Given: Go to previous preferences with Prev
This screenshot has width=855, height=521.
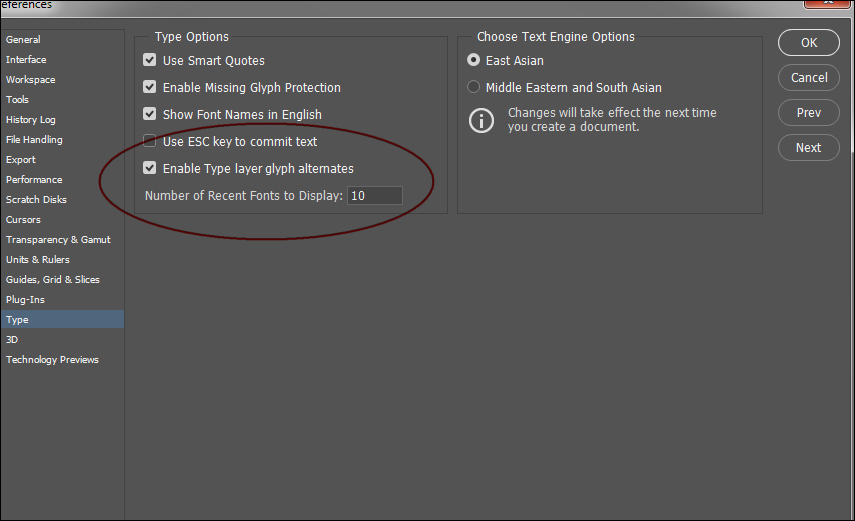Looking at the screenshot, I should pos(809,113).
